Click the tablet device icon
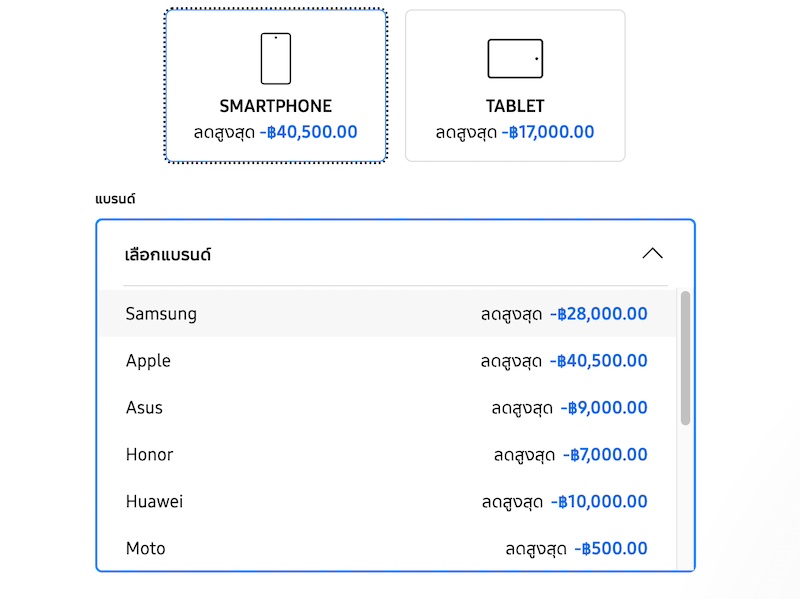Screen dimensions: 800x599 pyautogui.click(x=515, y=59)
